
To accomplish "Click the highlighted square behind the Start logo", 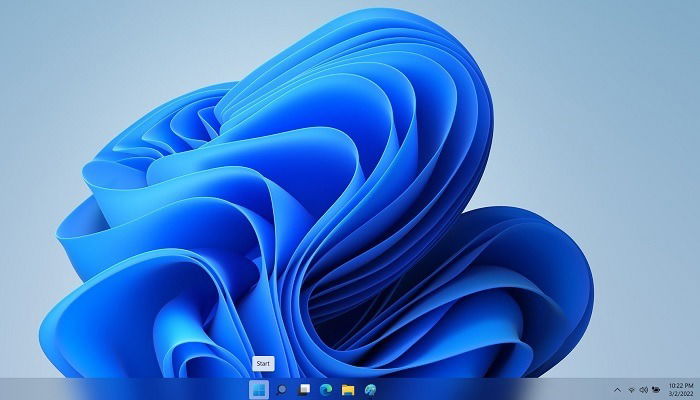I will [259, 390].
